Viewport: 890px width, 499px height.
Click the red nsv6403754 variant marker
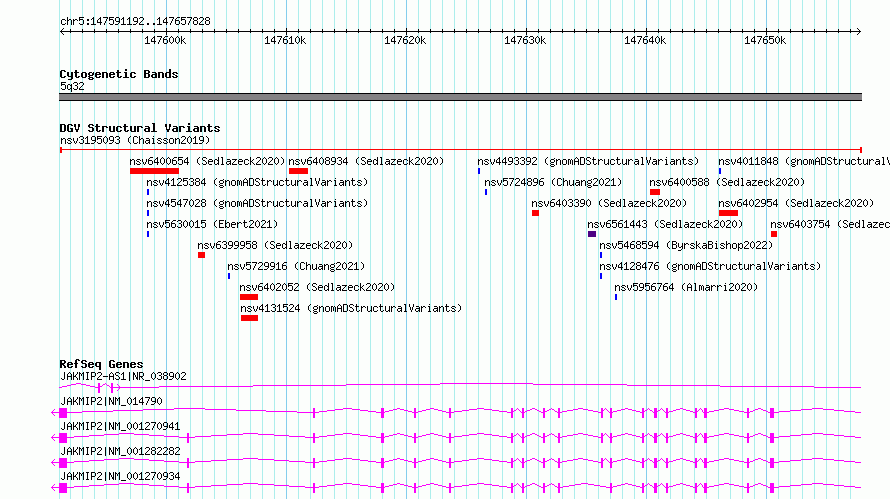click(x=774, y=234)
